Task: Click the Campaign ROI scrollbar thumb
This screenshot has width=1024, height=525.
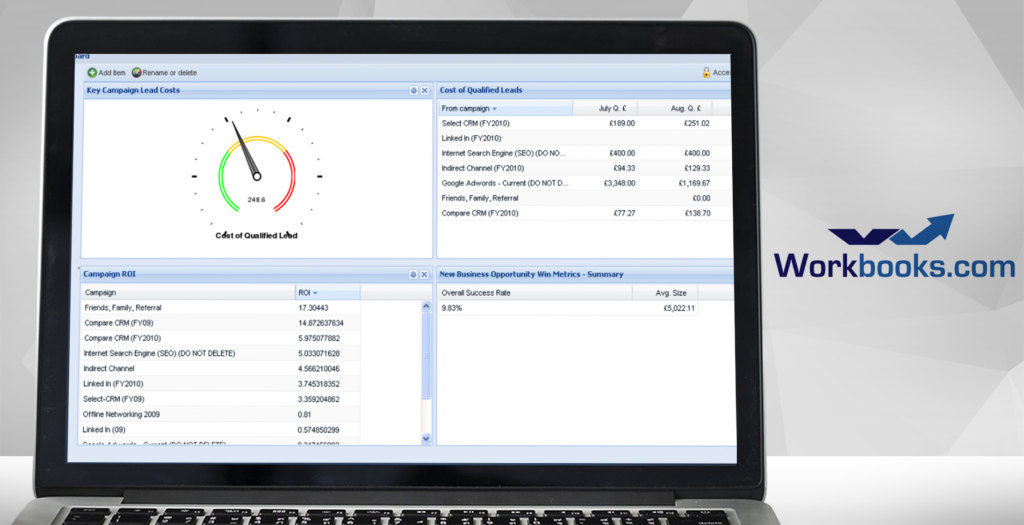Action: tap(426, 355)
